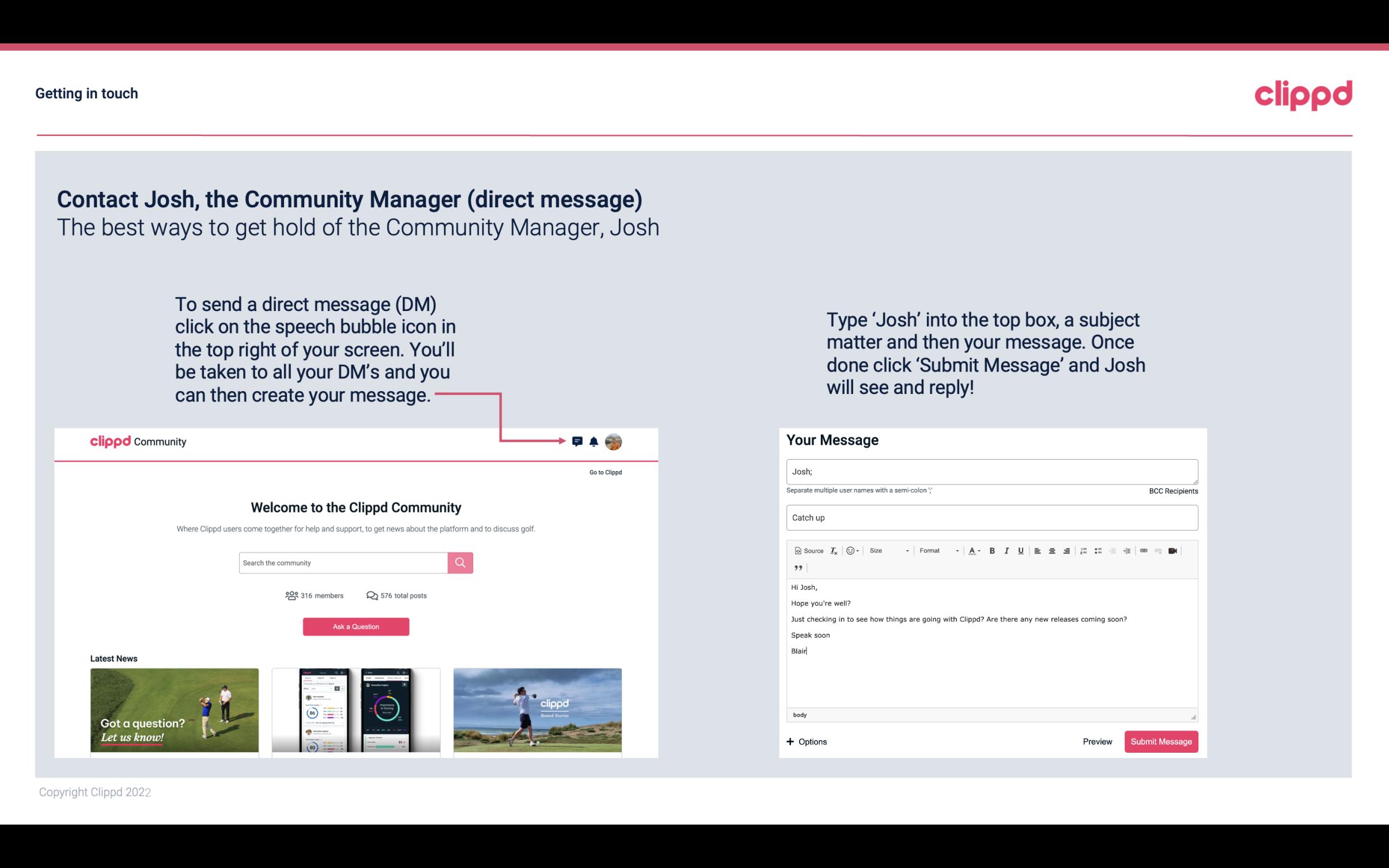Image resolution: width=1389 pixels, height=868 pixels.
Task: Click the notification bell icon
Action: pos(594,441)
